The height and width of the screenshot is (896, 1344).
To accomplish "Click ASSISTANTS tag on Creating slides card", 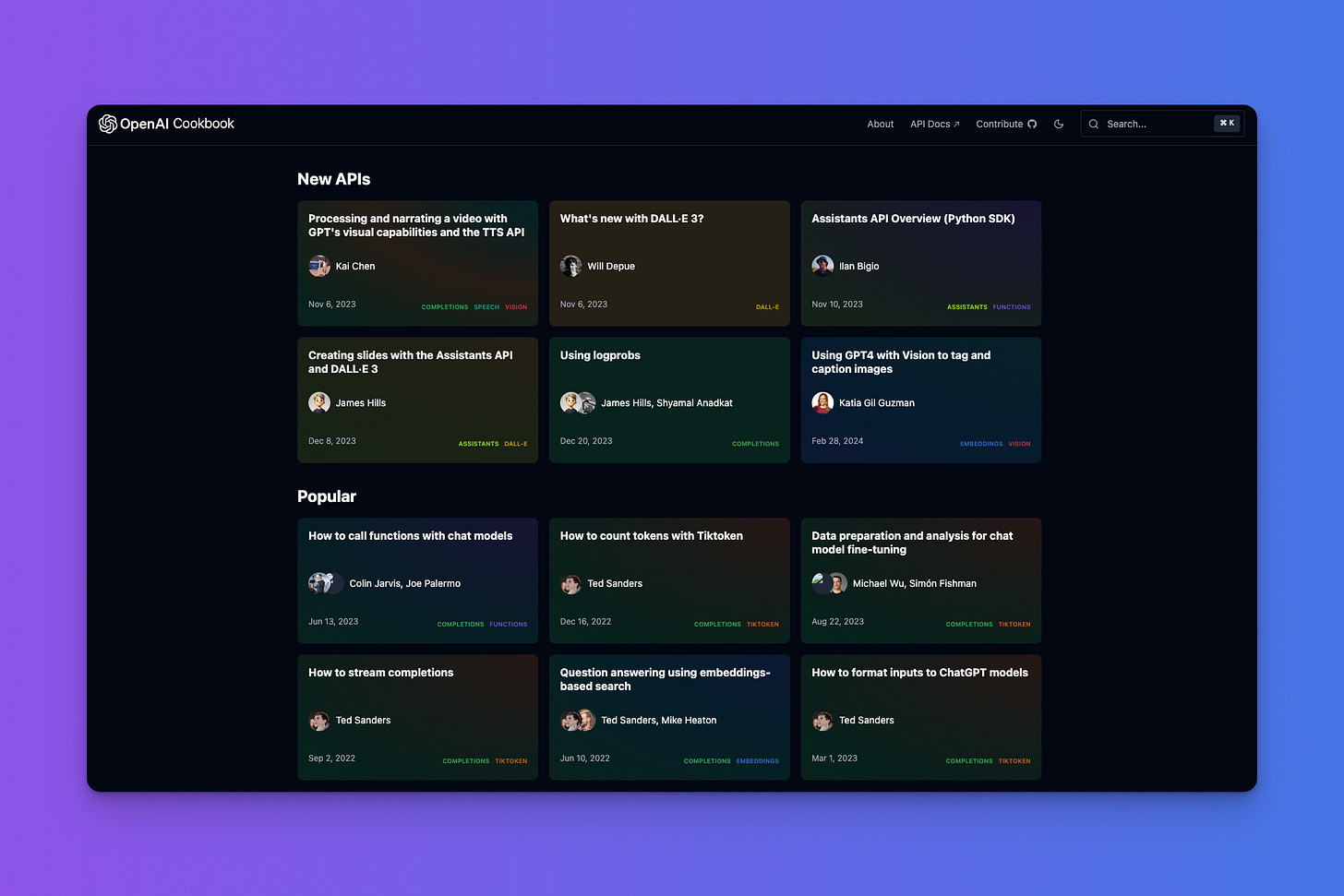I will pyautogui.click(x=478, y=444).
